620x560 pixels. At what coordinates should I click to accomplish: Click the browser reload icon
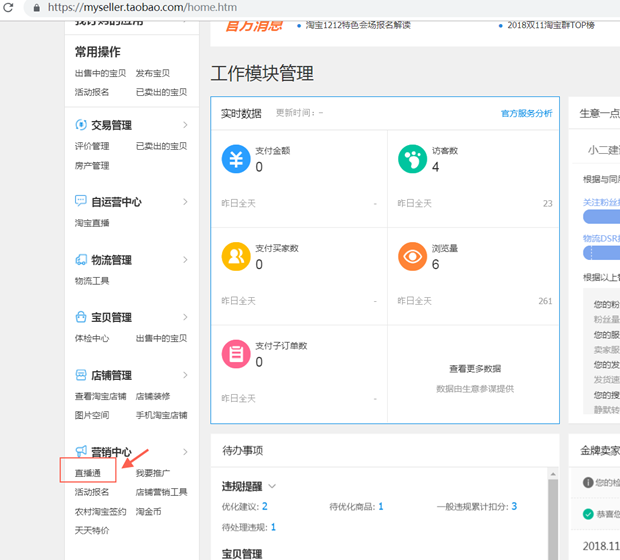8,7
